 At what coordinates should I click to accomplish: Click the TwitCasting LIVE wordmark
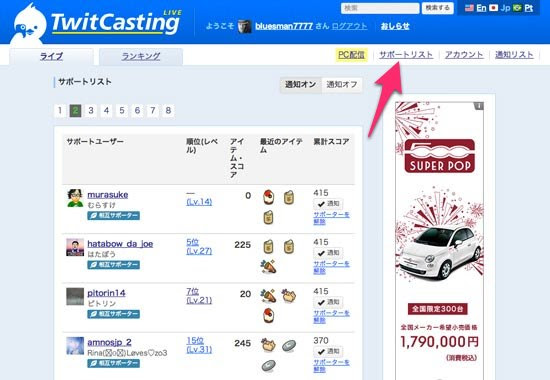pos(116,22)
